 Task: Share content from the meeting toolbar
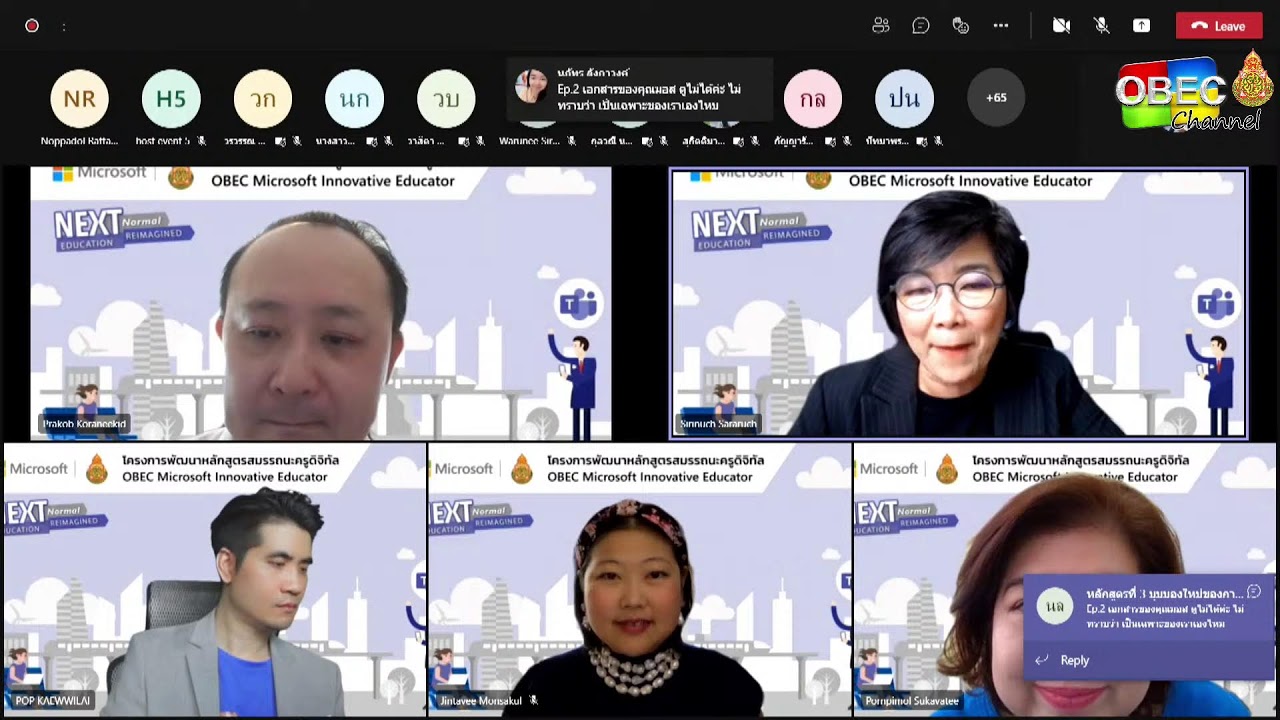coord(1141,26)
